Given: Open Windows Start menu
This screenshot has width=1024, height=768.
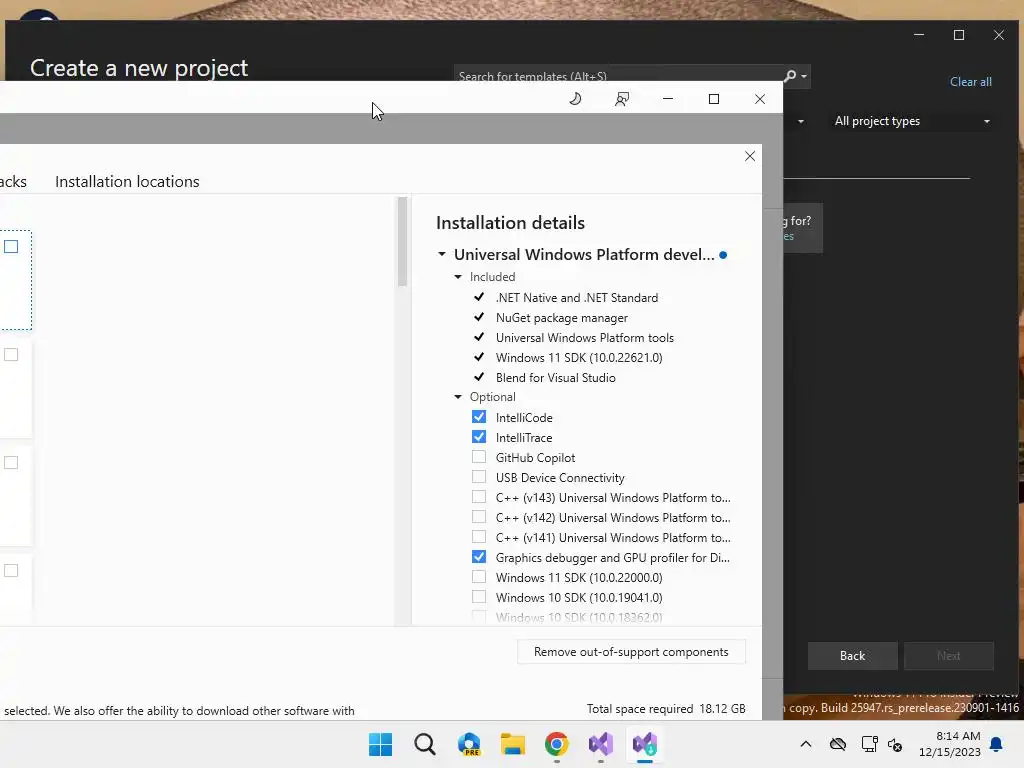Looking at the screenshot, I should [380, 744].
